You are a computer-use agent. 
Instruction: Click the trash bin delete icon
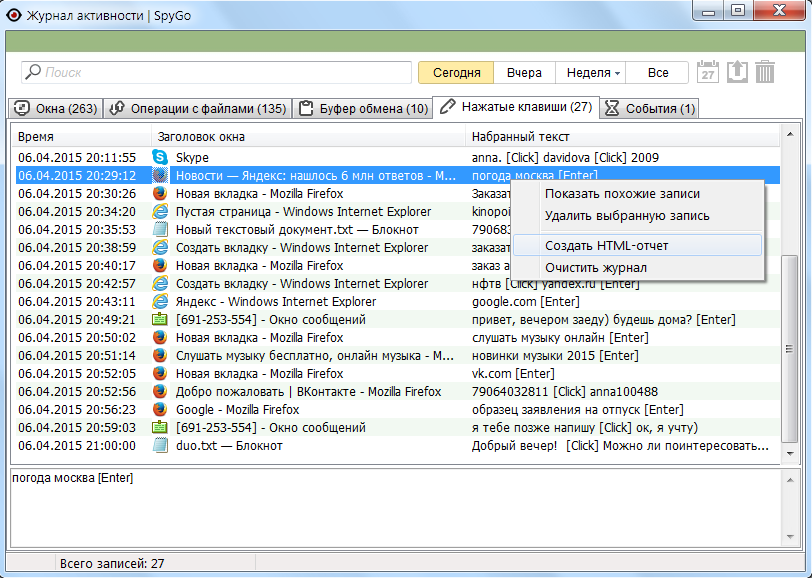(x=765, y=72)
